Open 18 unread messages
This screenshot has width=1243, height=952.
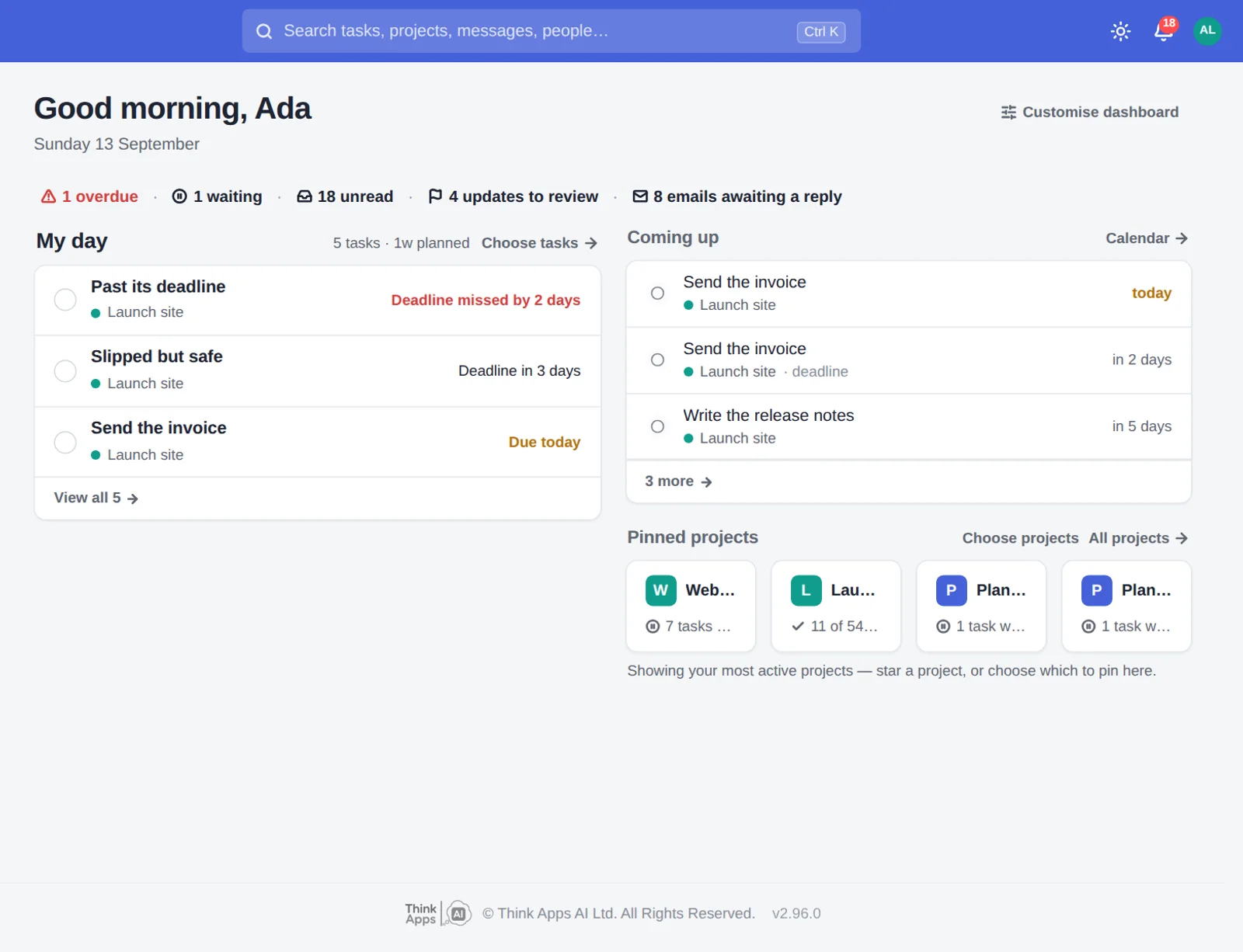(x=345, y=196)
